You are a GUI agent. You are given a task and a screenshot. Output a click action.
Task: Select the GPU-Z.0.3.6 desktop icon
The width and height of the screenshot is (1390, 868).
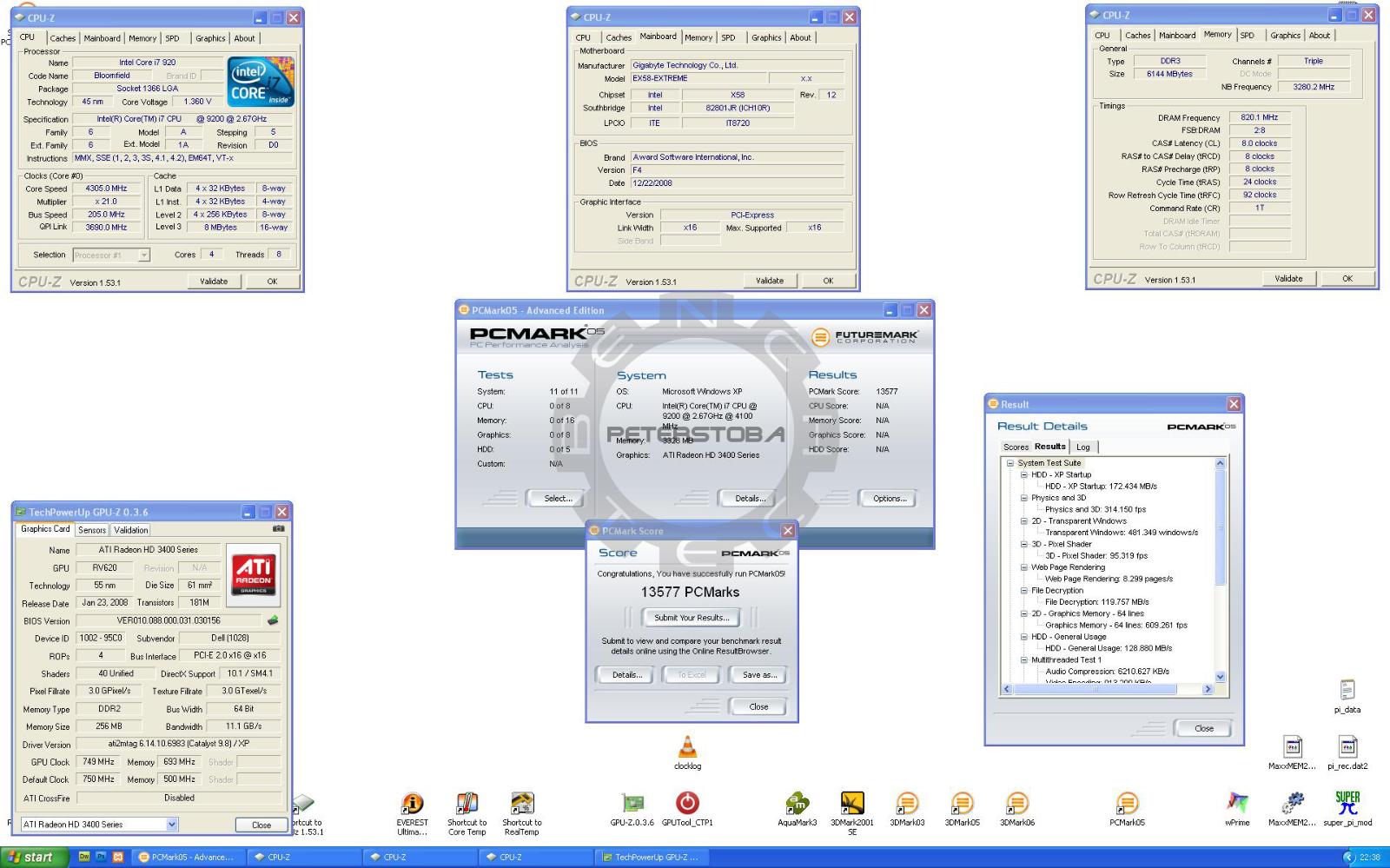click(632, 804)
